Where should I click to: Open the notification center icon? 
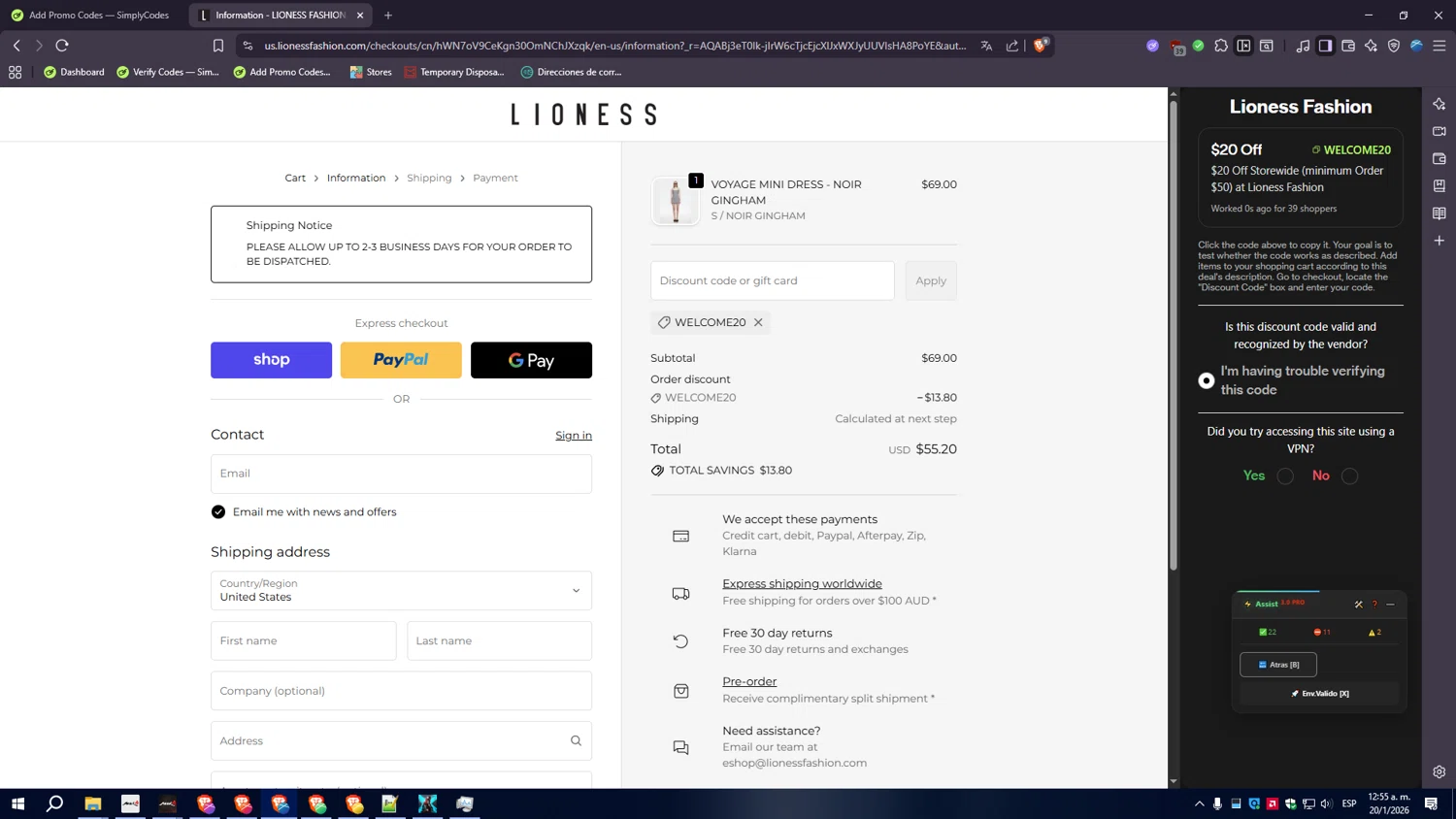(x=1431, y=803)
